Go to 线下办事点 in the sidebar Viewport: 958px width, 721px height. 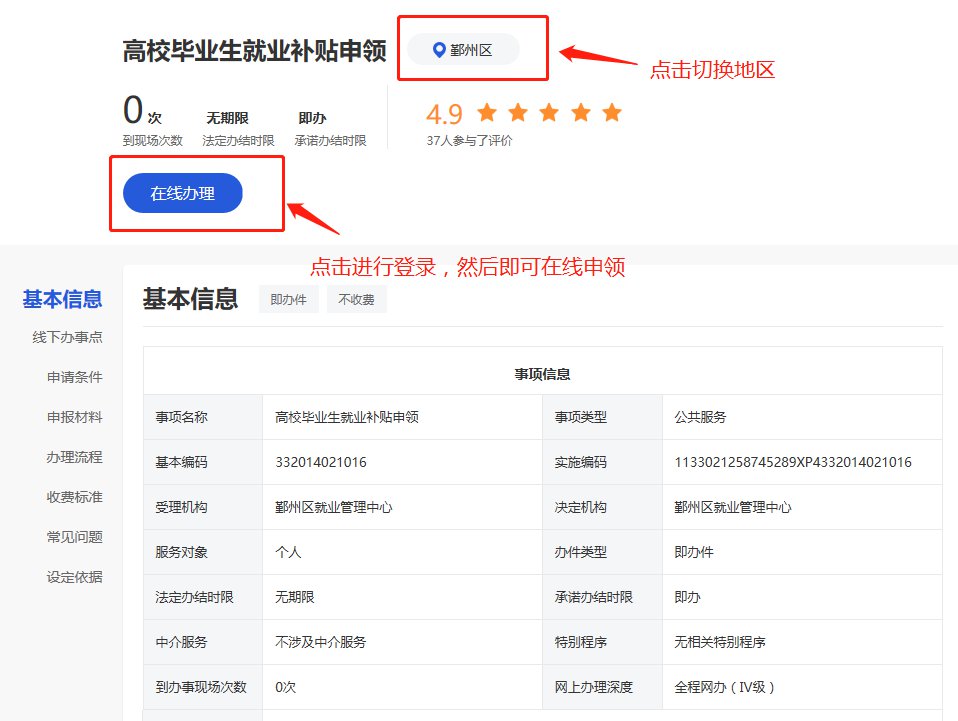click(67, 337)
